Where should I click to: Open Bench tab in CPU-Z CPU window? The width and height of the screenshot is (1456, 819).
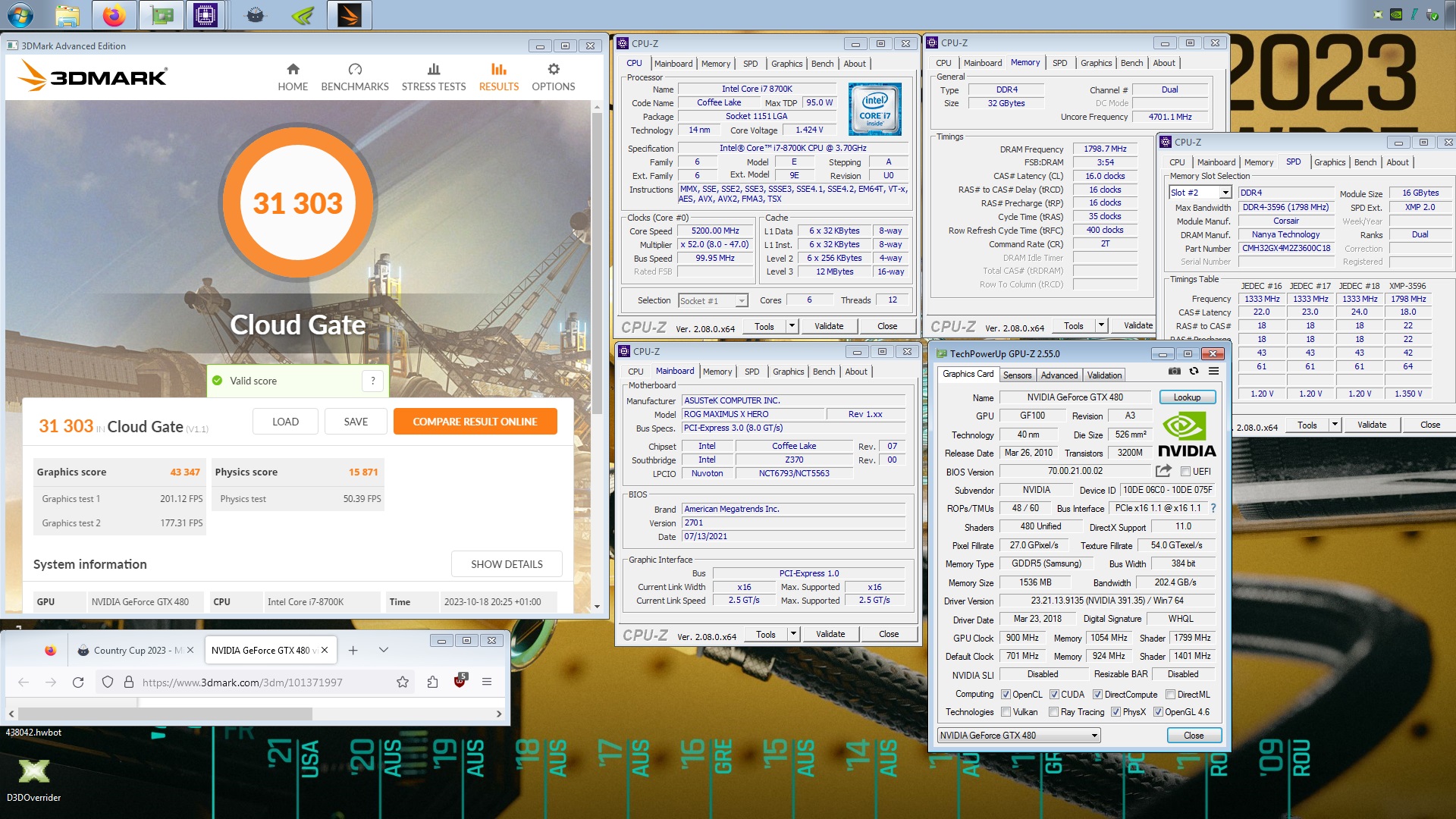[x=822, y=64]
